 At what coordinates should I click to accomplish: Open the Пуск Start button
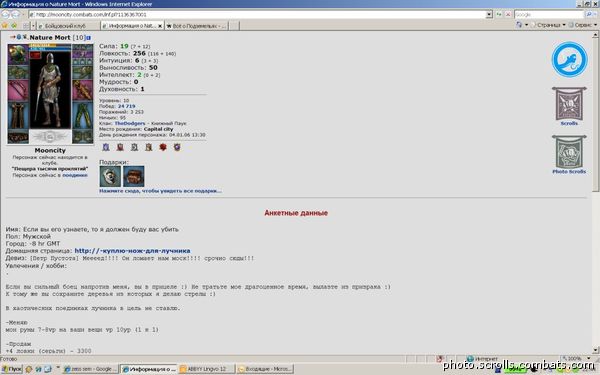12,369
